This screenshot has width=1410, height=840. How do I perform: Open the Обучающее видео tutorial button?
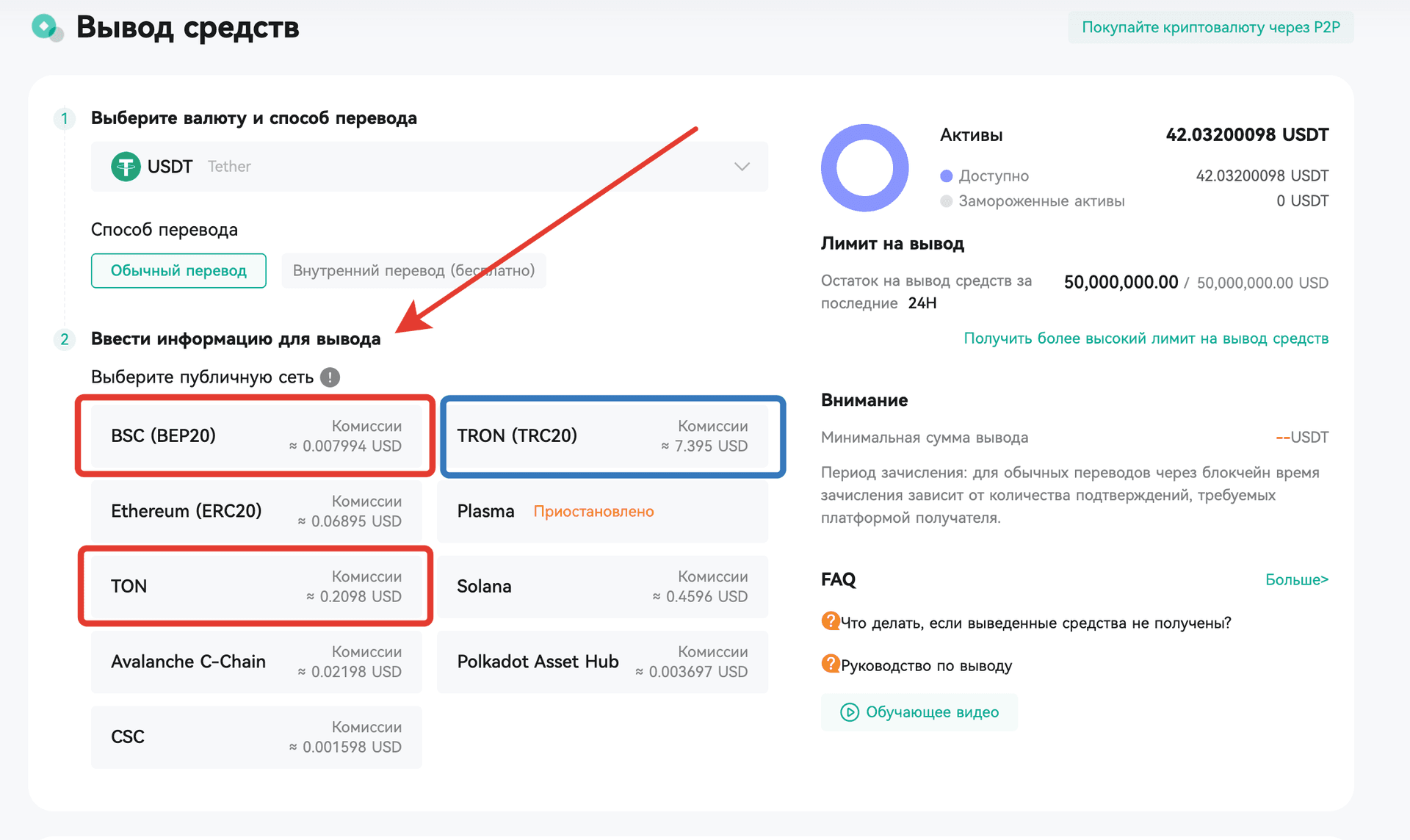[919, 712]
